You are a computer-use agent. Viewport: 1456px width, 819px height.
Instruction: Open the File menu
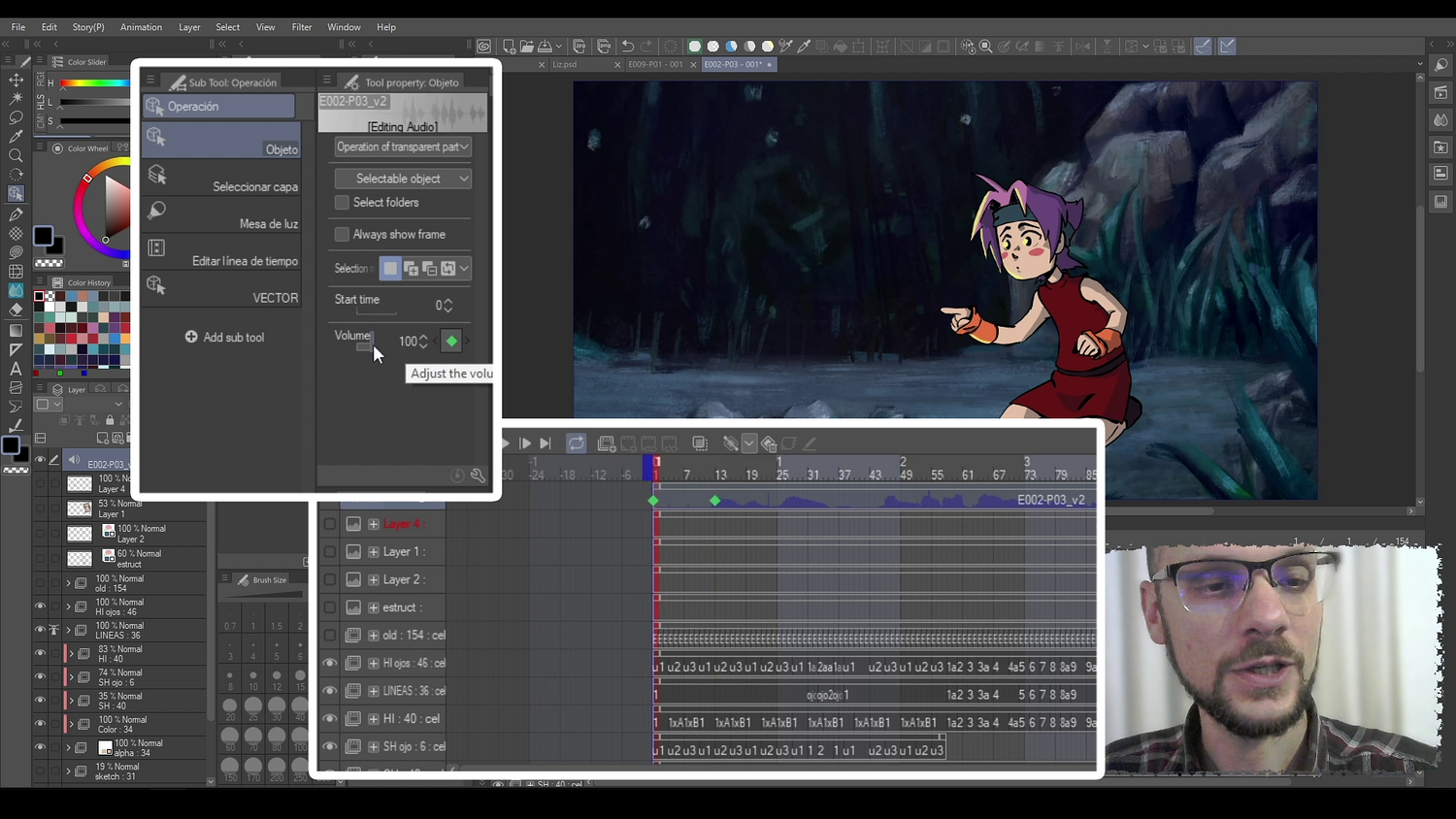click(18, 27)
